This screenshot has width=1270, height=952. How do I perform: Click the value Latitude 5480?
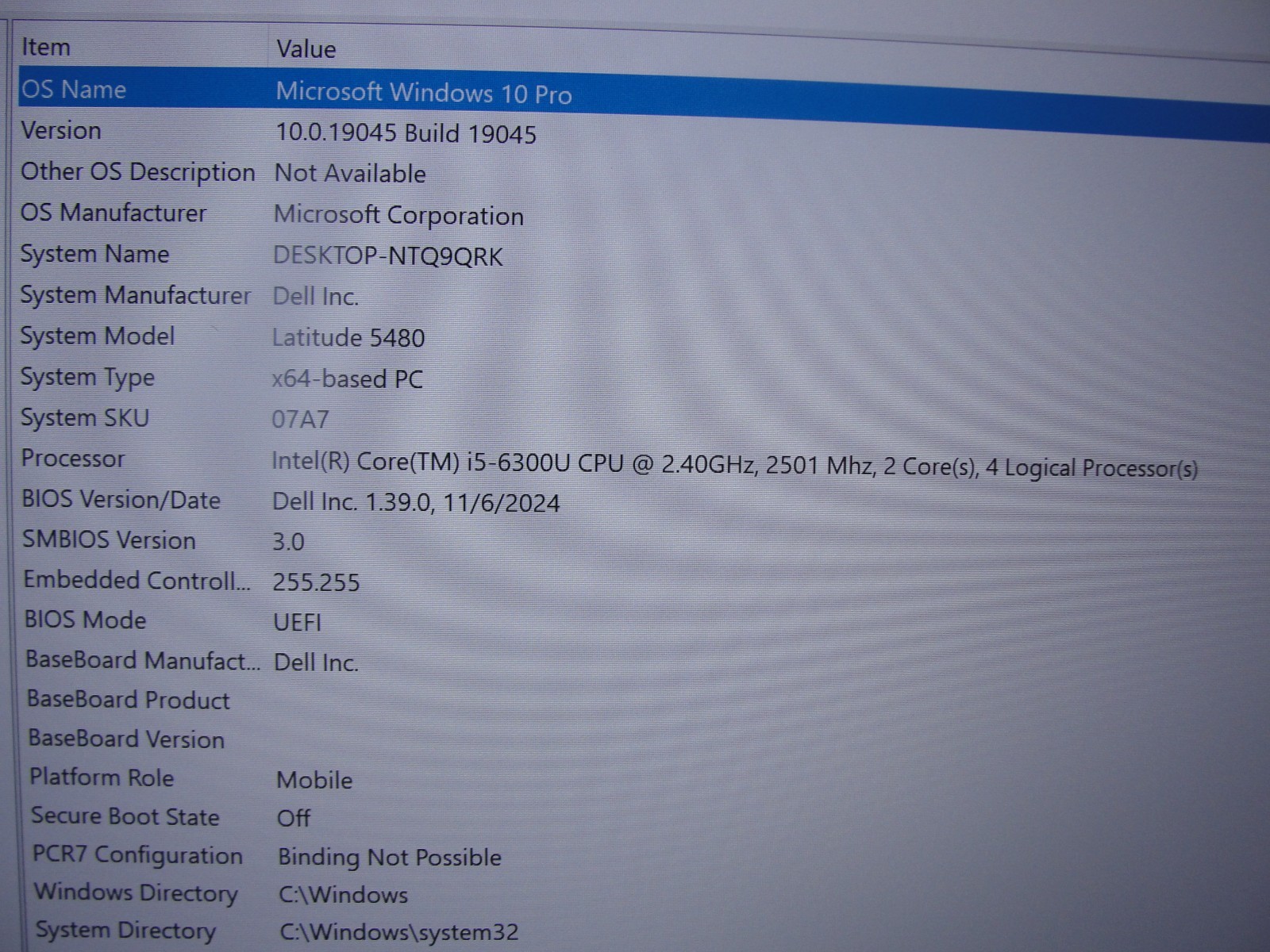348,338
